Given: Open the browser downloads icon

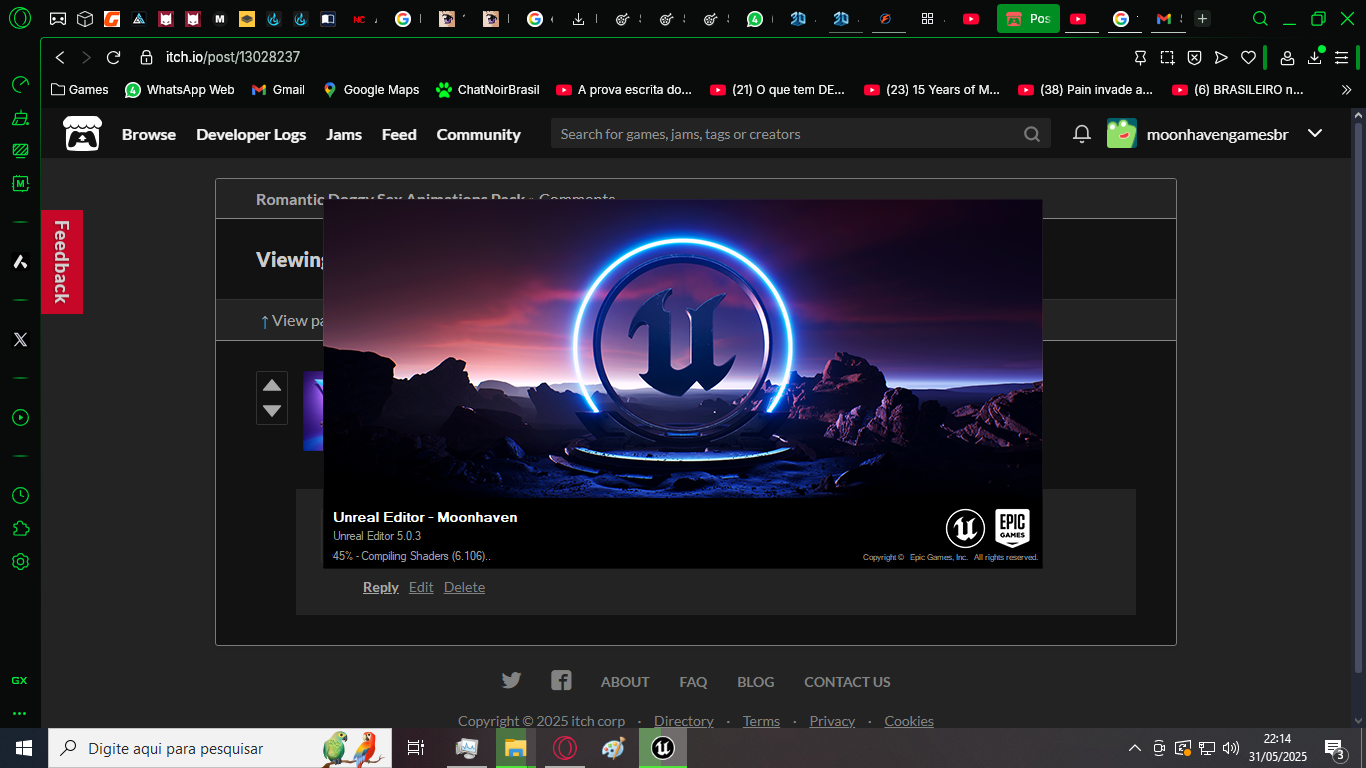Looking at the screenshot, I should point(1315,58).
